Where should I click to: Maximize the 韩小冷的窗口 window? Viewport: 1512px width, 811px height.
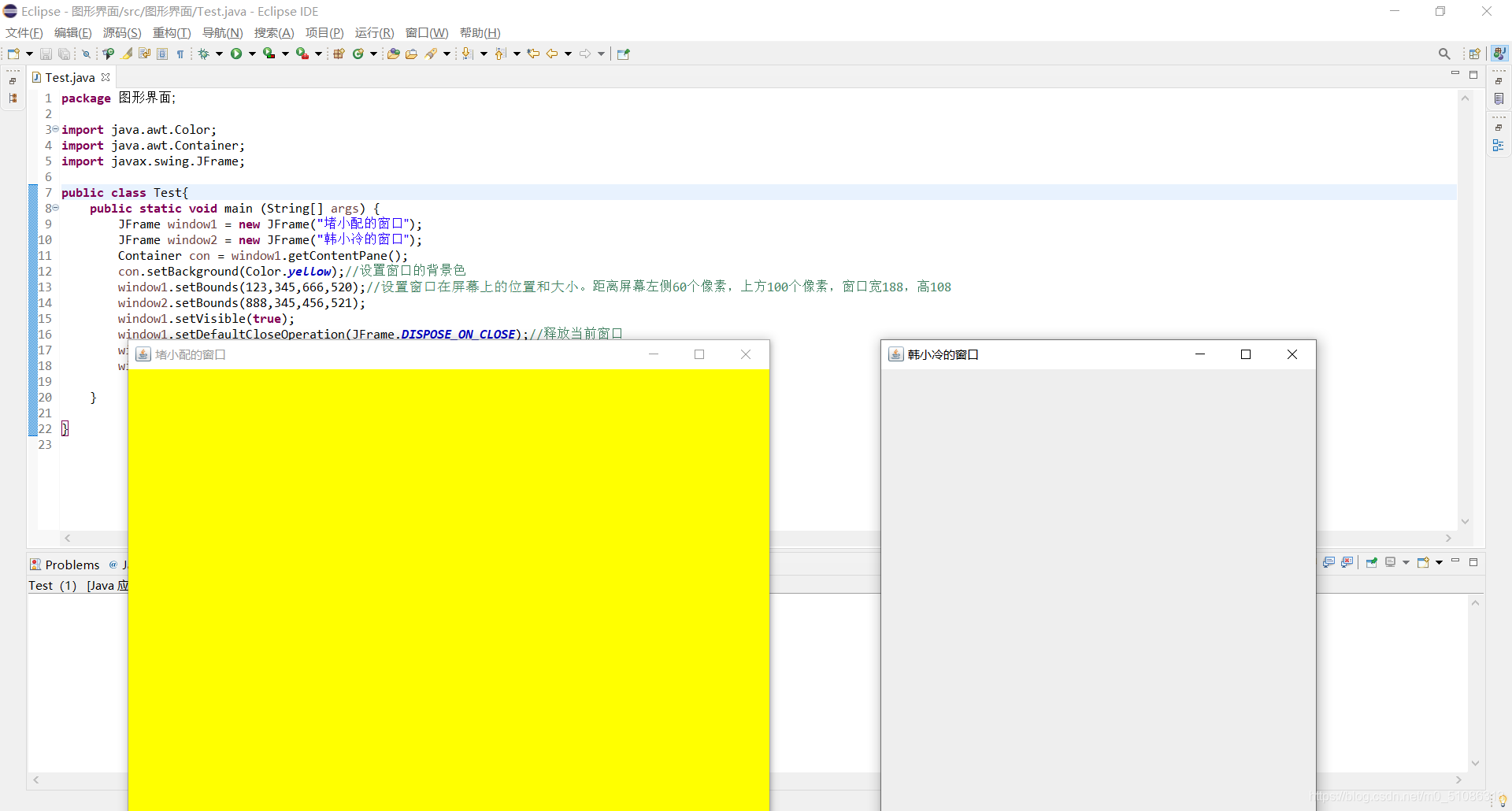point(1246,354)
